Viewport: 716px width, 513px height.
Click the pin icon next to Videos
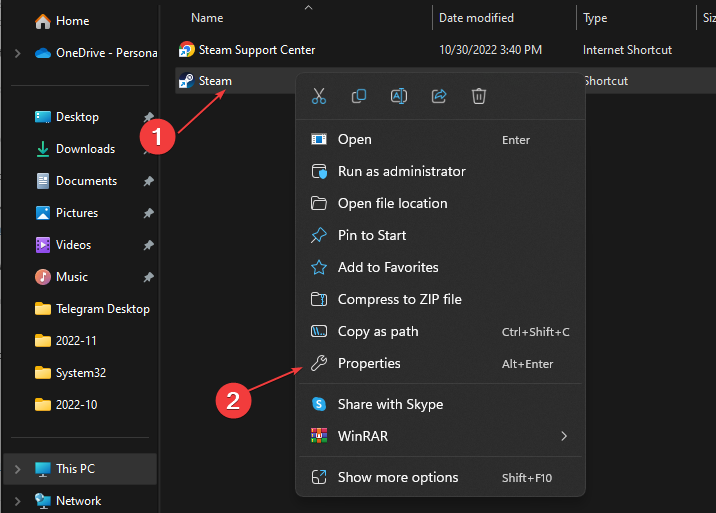148,245
